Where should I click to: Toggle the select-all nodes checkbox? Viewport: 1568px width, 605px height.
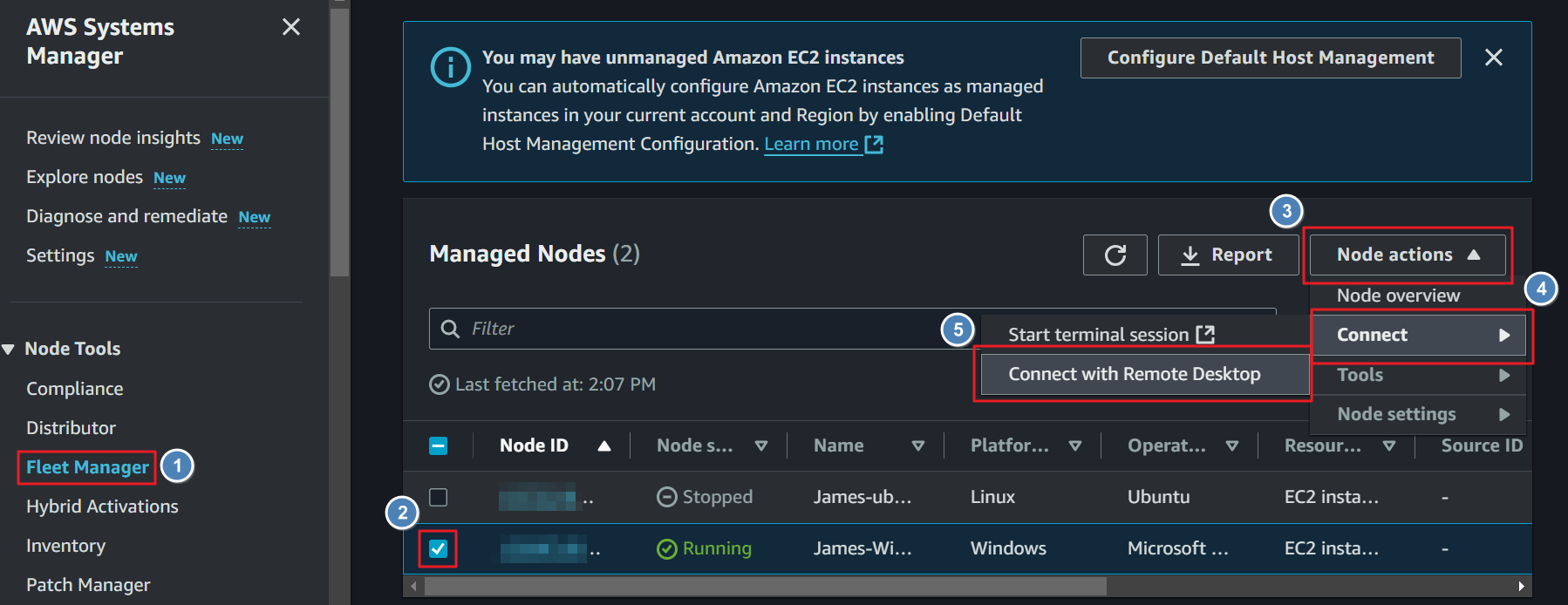click(x=439, y=445)
